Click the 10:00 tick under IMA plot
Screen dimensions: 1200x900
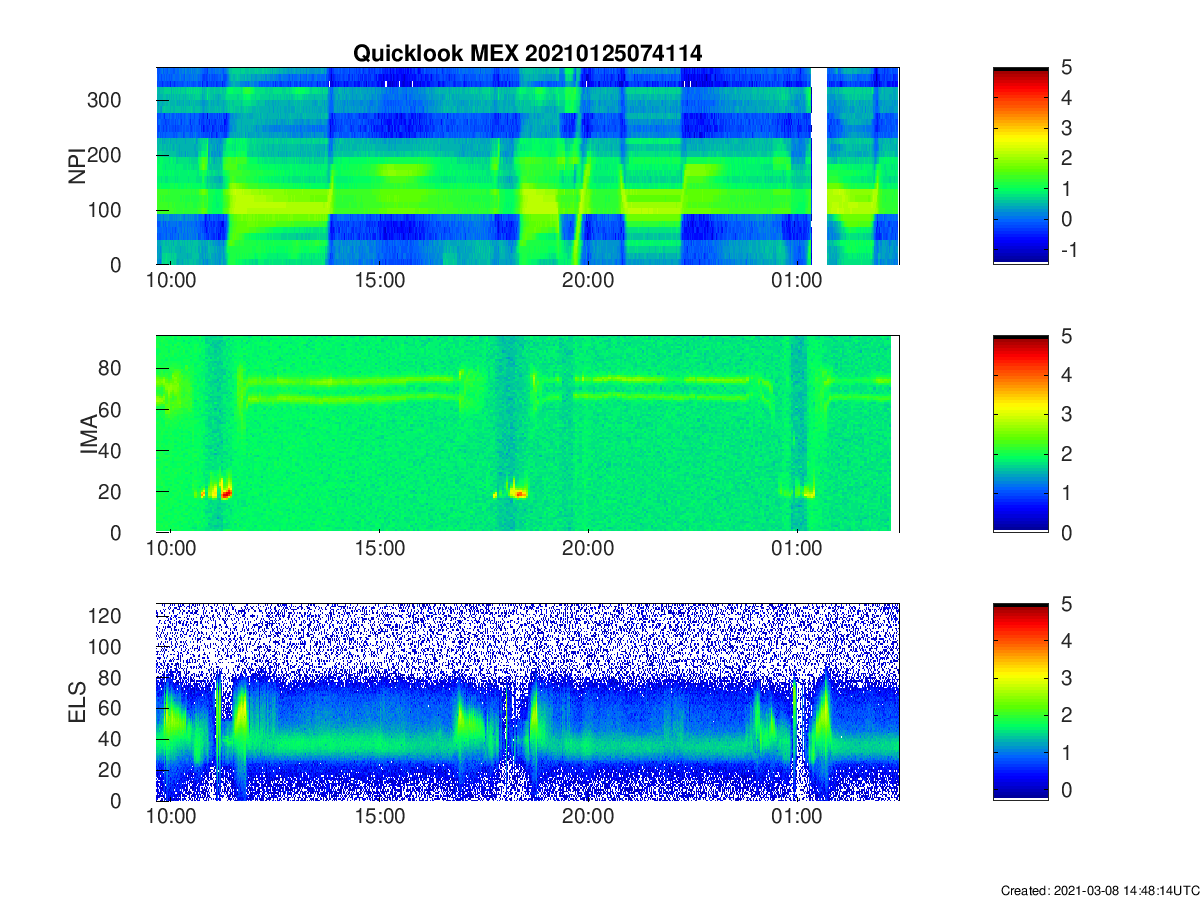(171, 549)
